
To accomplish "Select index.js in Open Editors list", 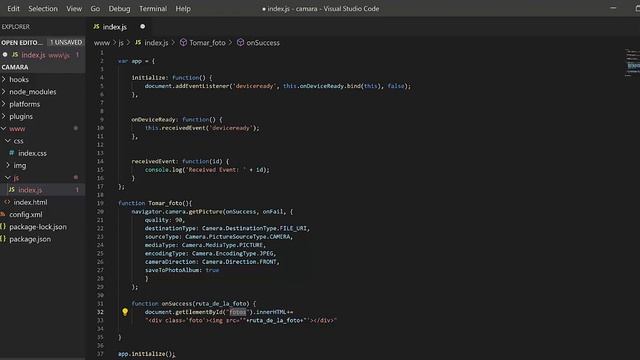I will tap(42, 55).
